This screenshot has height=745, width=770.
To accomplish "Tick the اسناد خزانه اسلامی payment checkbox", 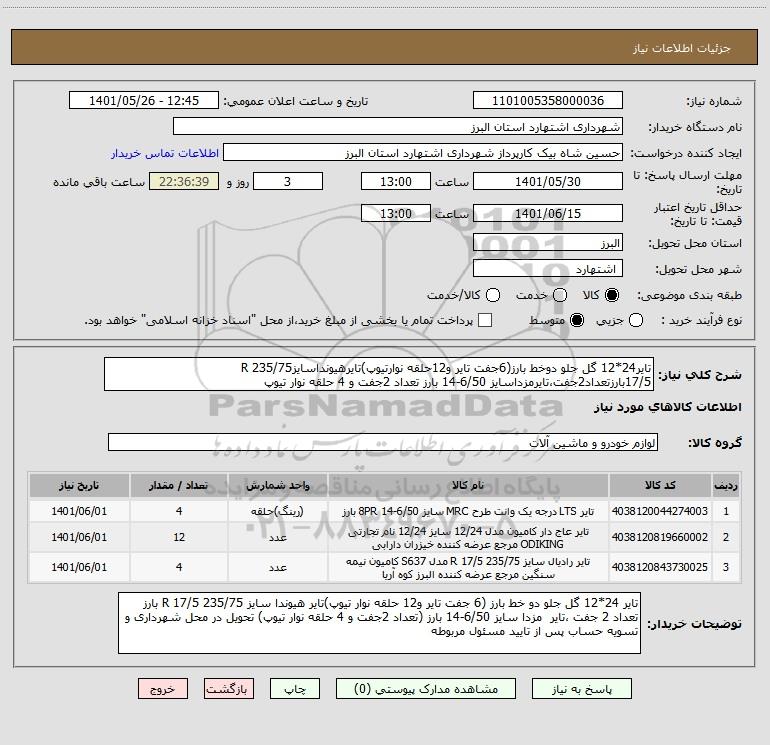I will [x=485, y=321].
